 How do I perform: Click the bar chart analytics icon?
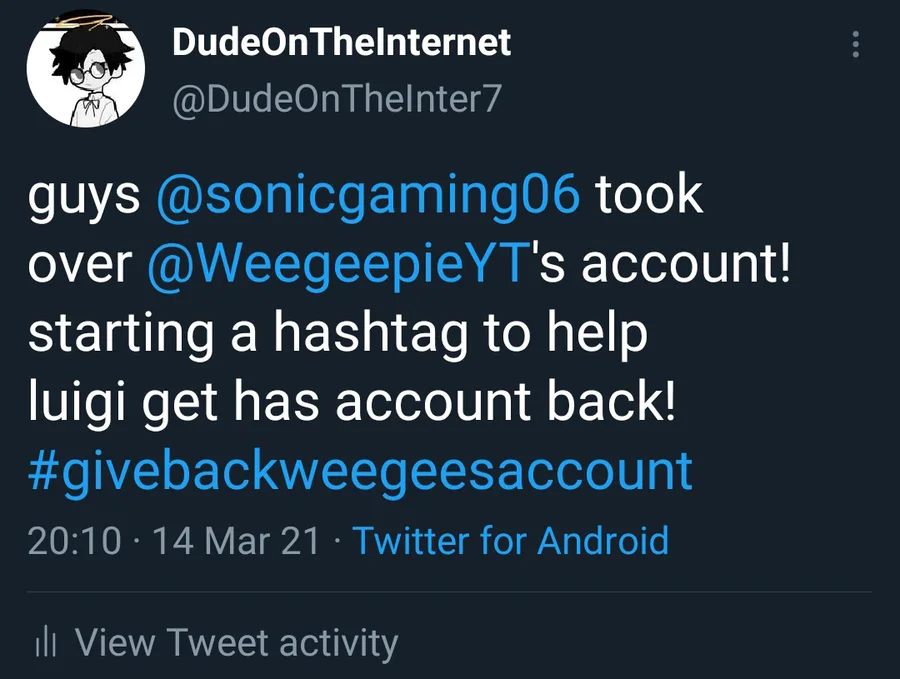pyautogui.click(x=44, y=642)
